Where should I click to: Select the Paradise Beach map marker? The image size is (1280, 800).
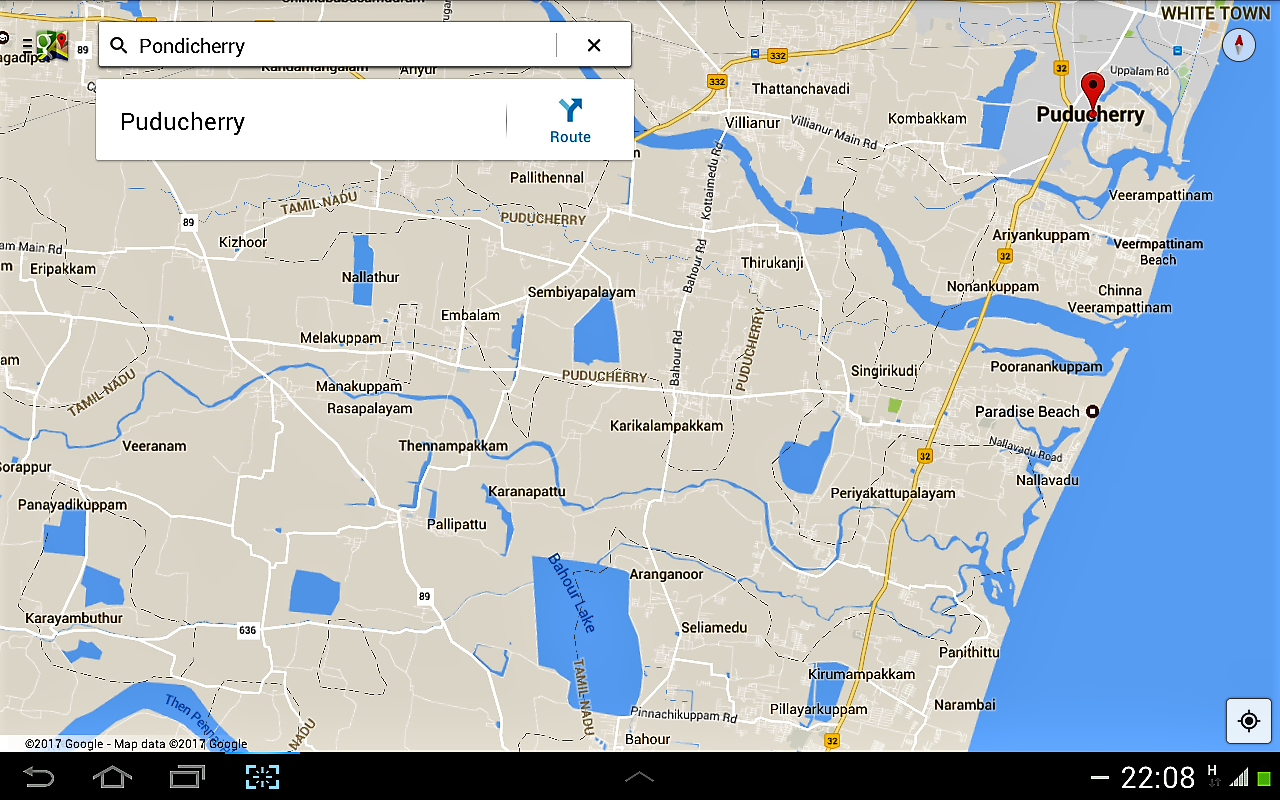coord(1093,411)
